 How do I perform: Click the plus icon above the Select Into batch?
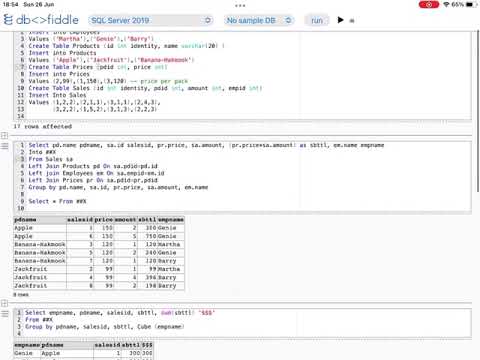(4, 135)
